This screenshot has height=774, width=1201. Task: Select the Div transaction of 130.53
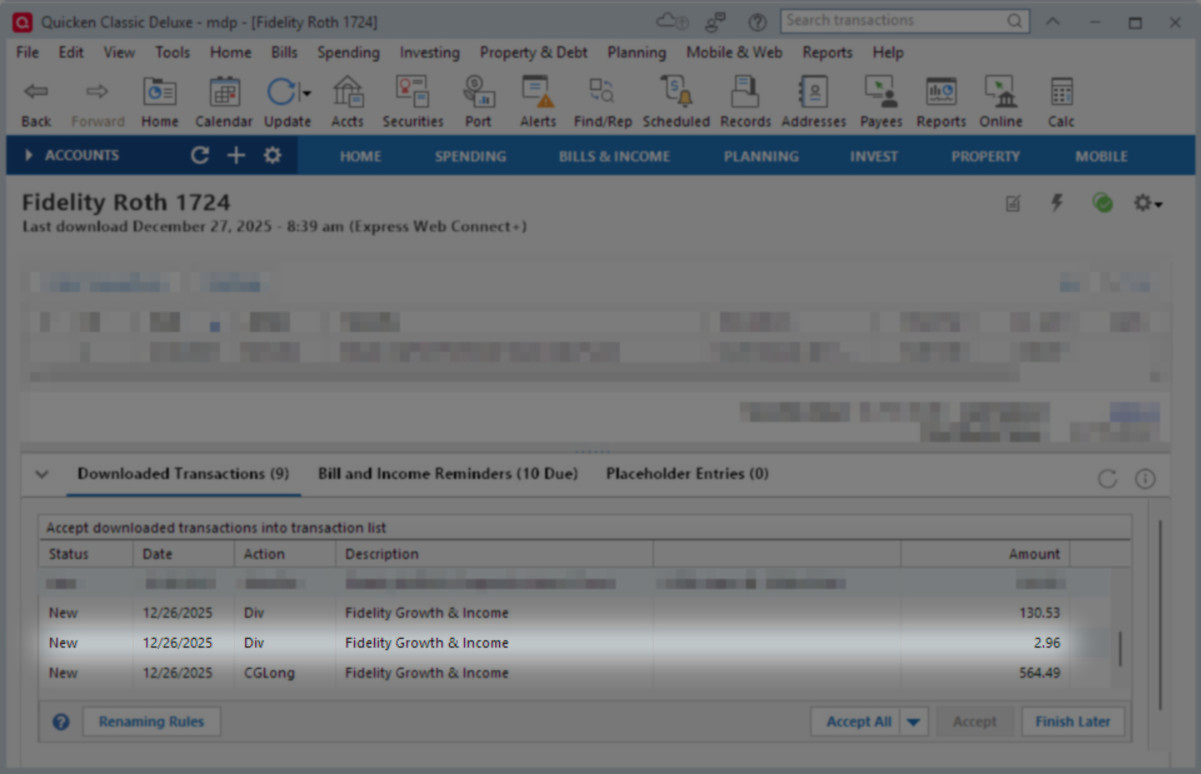574,613
